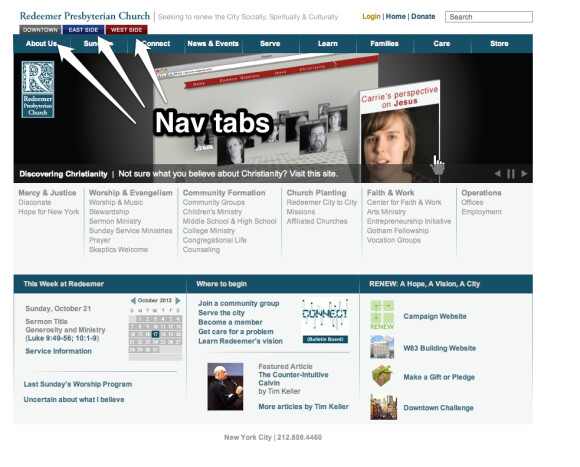The height and width of the screenshot is (467, 580).
Task: Click the Donate link
Action: (423, 17)
